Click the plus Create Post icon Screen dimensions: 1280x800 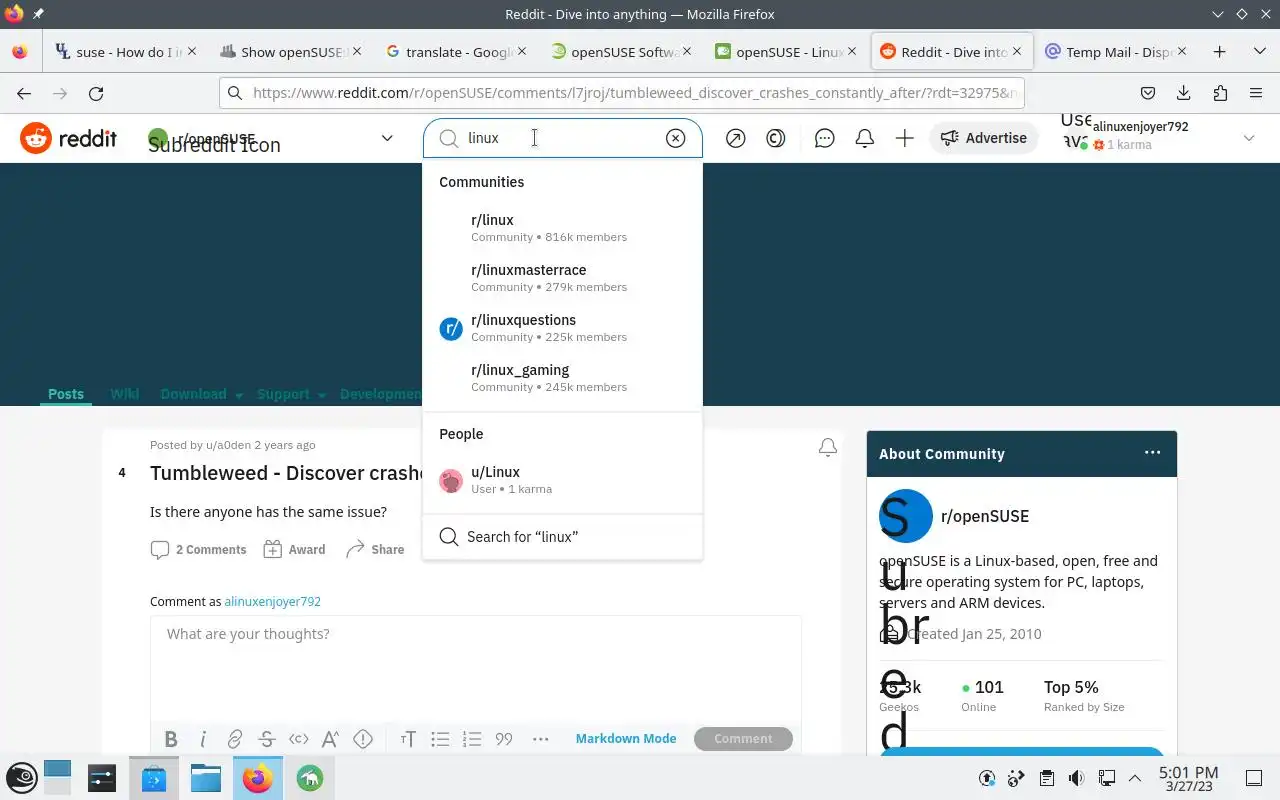[905, 139]
